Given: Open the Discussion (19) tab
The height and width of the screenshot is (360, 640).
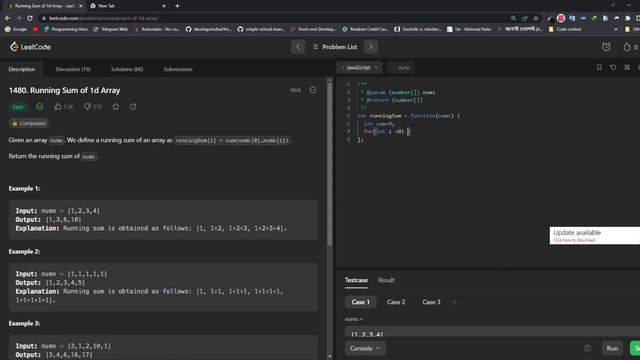Looking at the screenshot, I should (x=73, y=69).
